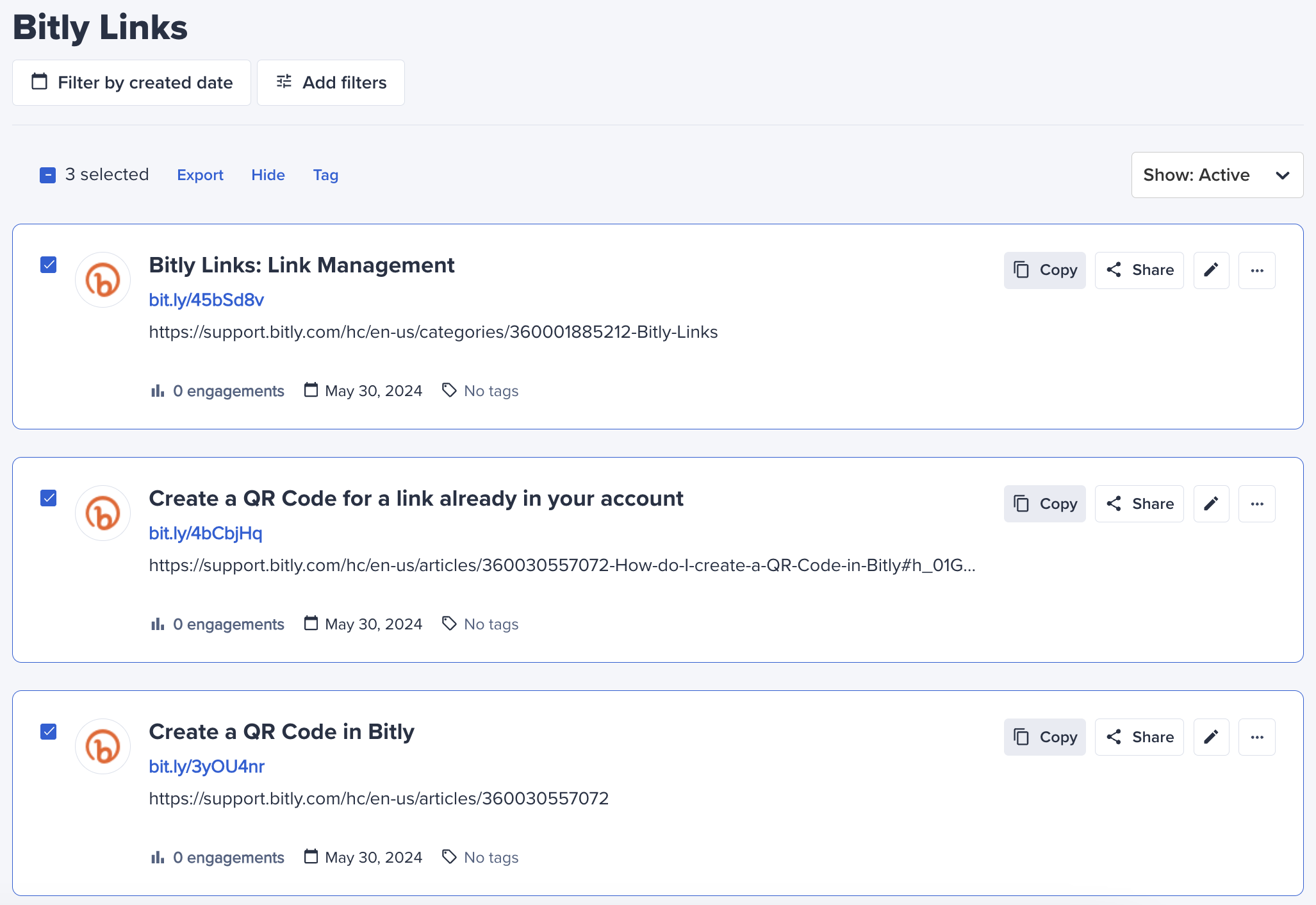Image resolution: width=1316 pixels, height=905 pixels.
Task: Click '0 engagements' on the bit.ly/45bSd8v card
Action: [x=229, y=391]
